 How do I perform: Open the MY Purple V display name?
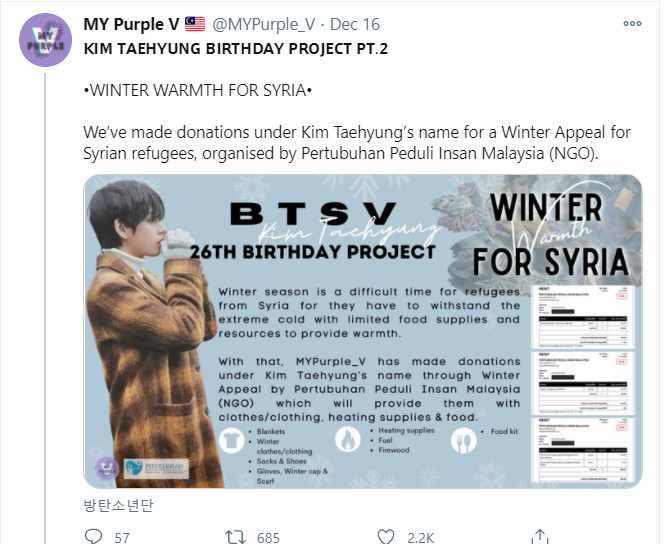tap(131, 24)
